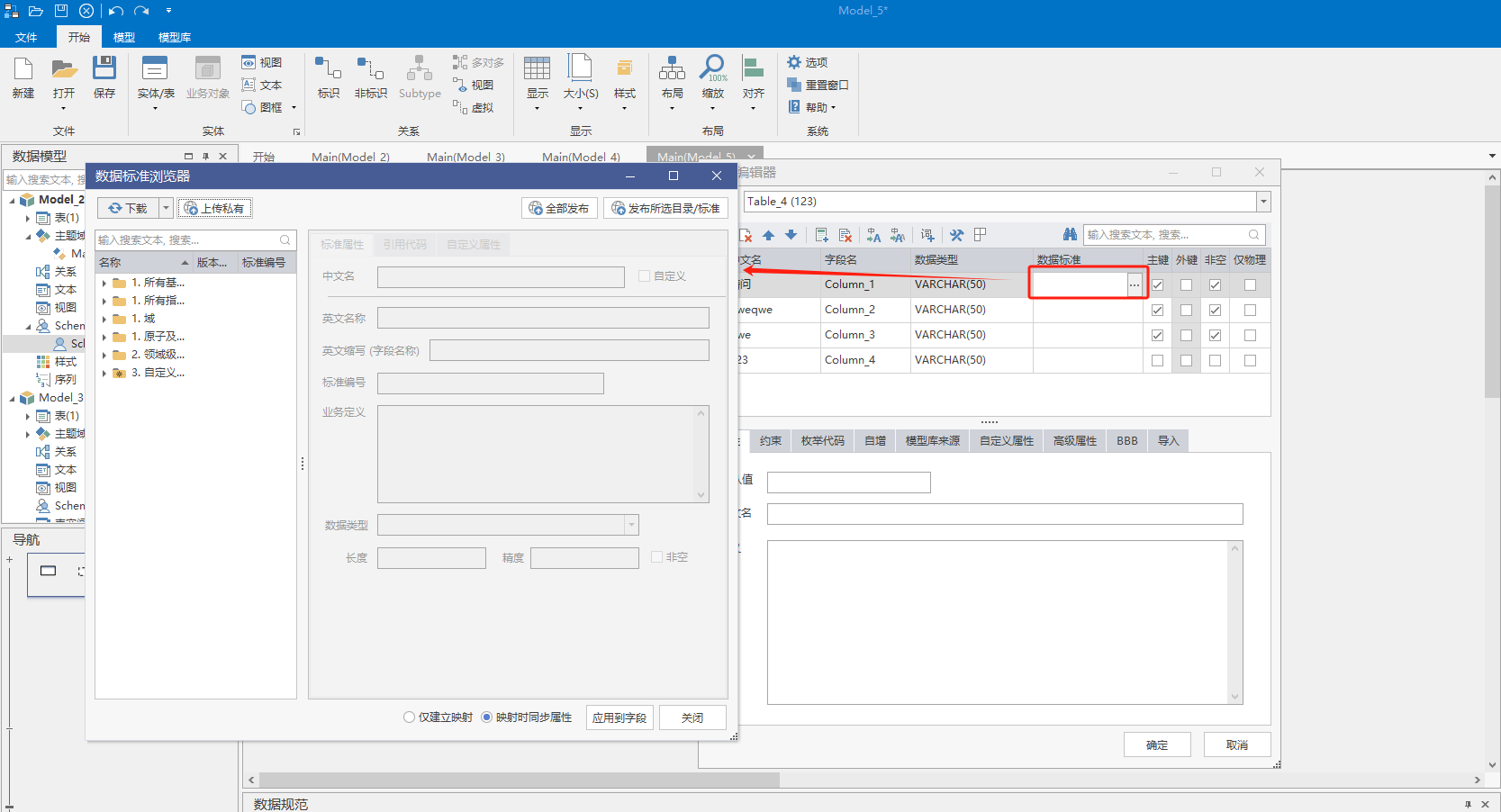Expand the 2. 领域级... folder

click(104, 355)
